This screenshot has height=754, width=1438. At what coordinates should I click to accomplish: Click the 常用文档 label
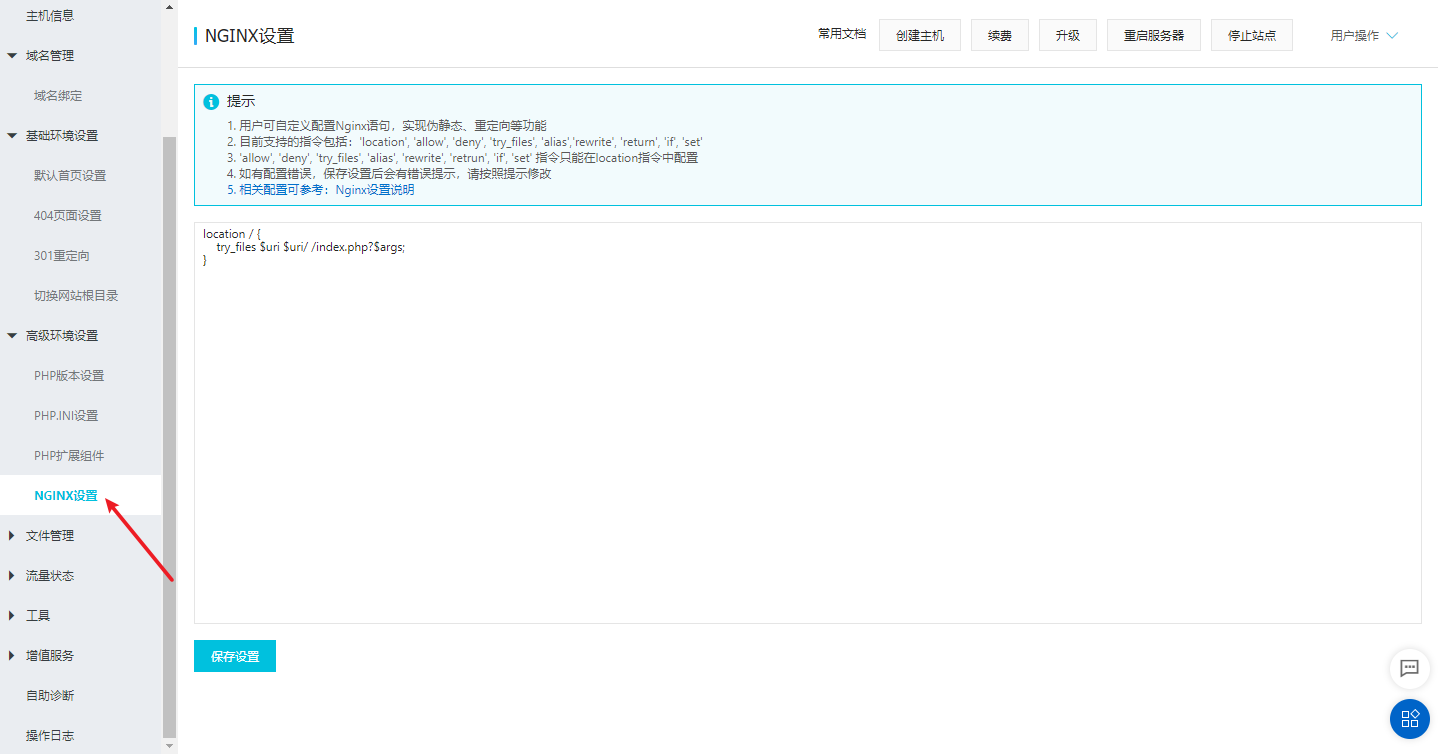(842, 34)
